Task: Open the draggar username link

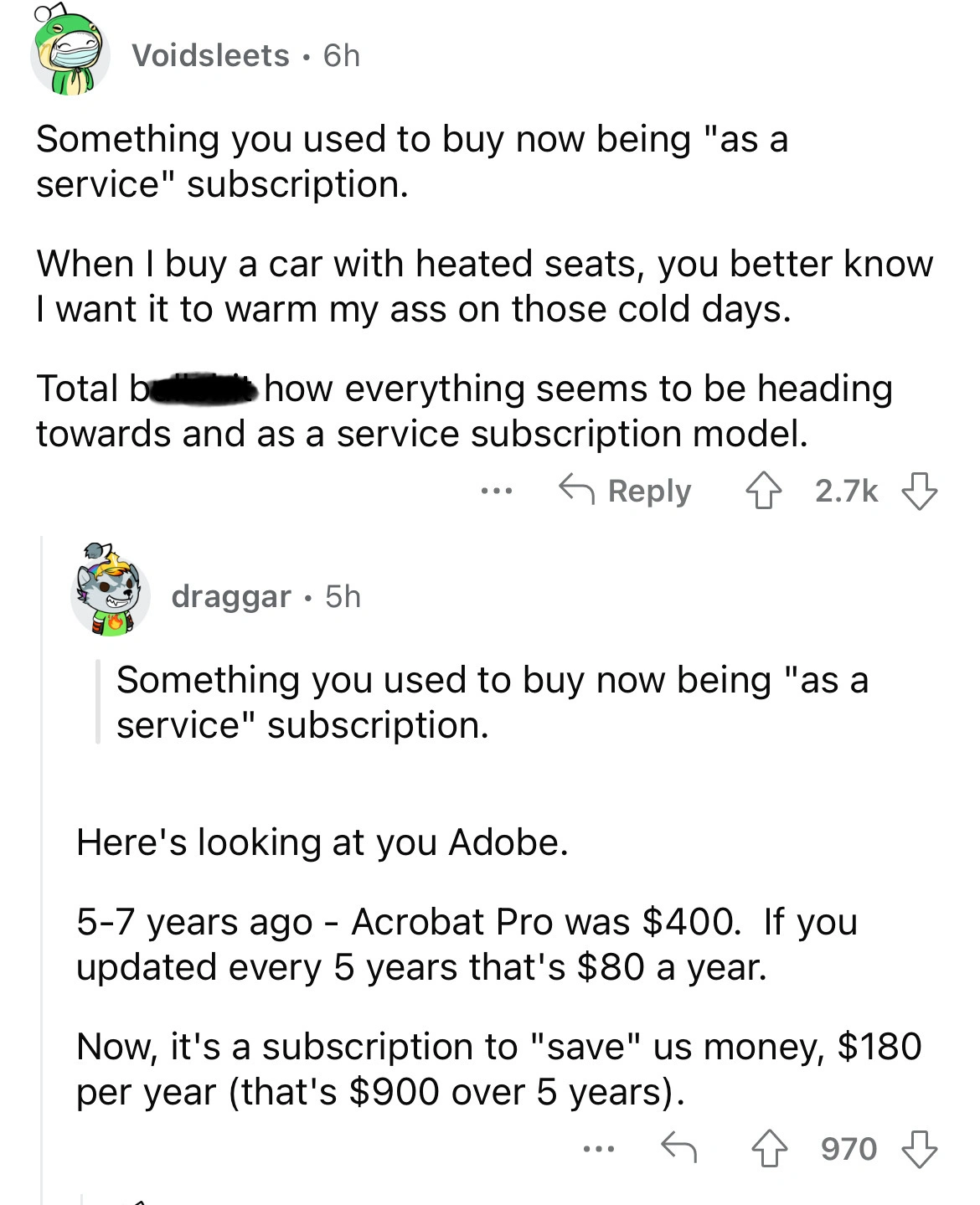Action: (231, 596)
